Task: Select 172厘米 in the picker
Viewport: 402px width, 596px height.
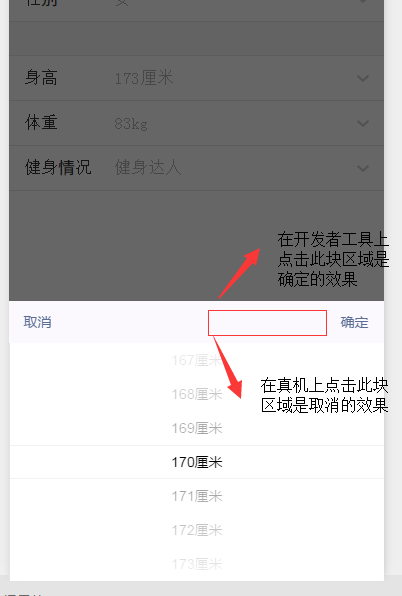Action: (197, 530)
